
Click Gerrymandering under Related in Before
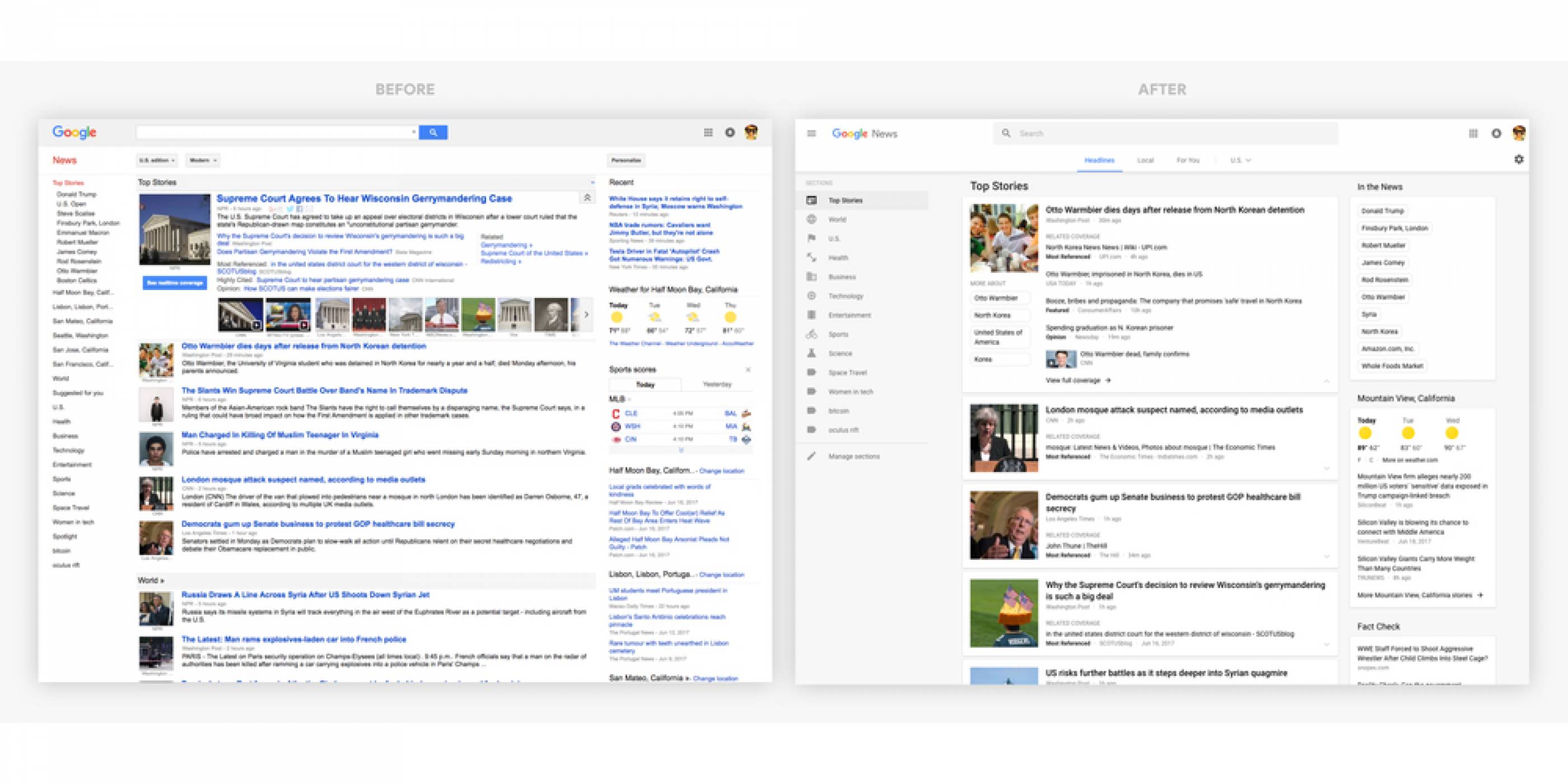pyautogui.click(x=506, y=245)
